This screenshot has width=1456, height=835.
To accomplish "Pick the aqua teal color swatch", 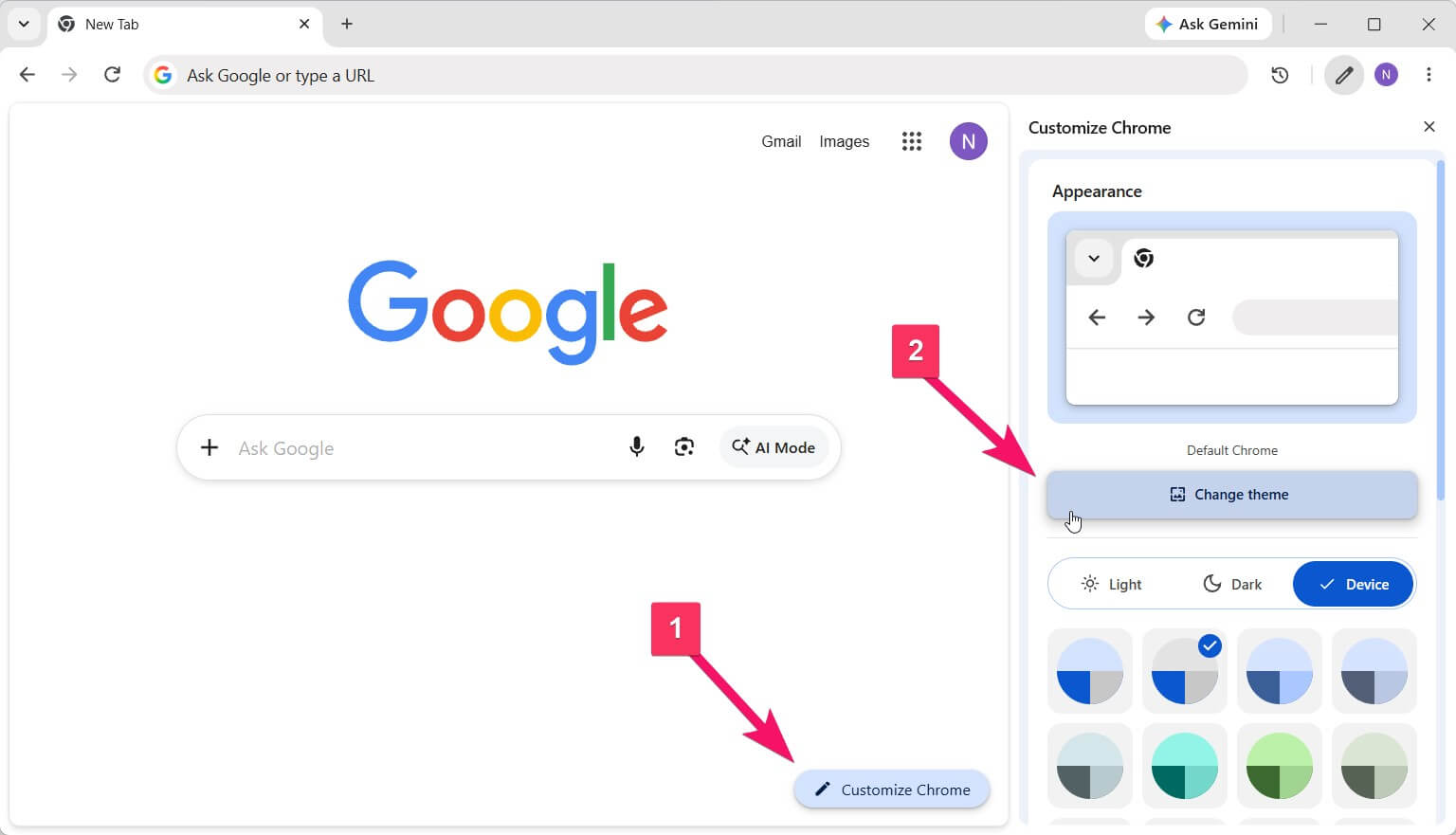I will coord(1185,766).
